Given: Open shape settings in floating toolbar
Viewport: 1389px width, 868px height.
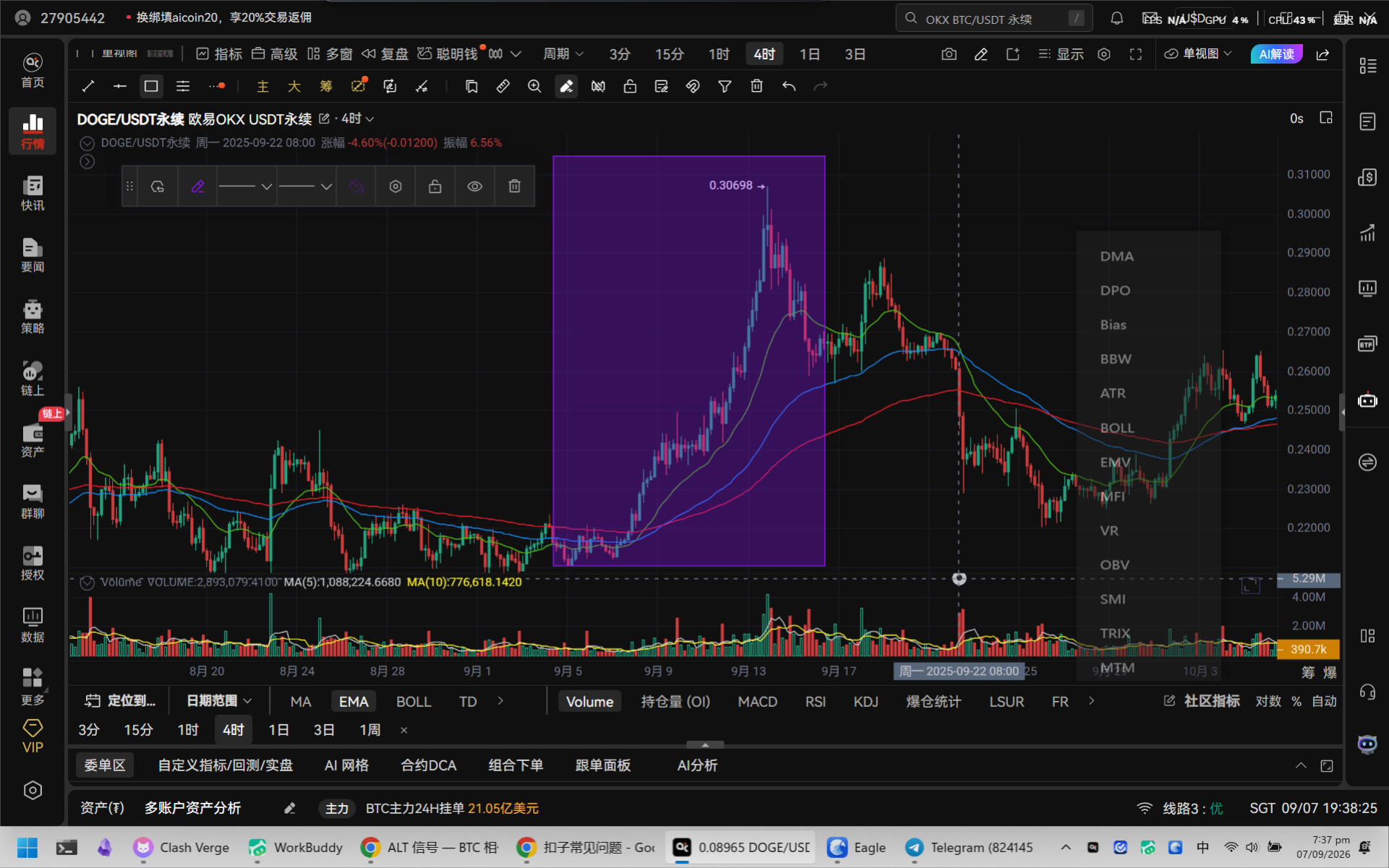Looking at the screenshot, I should click(396, 186).
